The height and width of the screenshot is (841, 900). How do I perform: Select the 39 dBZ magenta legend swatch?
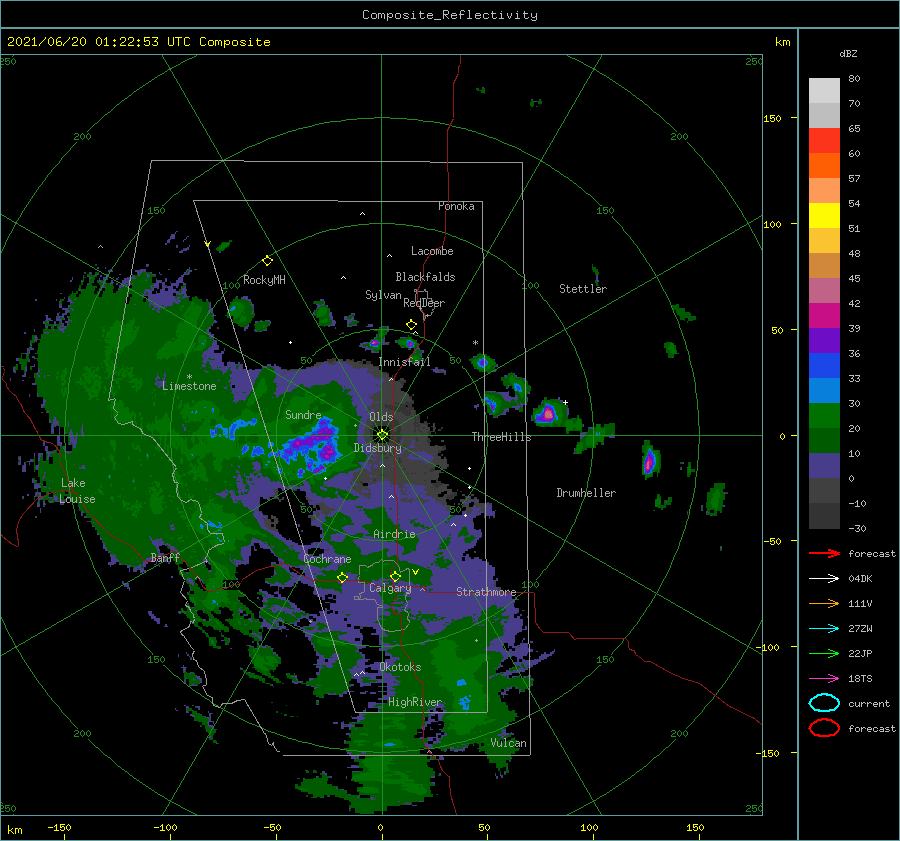(824, 315)
